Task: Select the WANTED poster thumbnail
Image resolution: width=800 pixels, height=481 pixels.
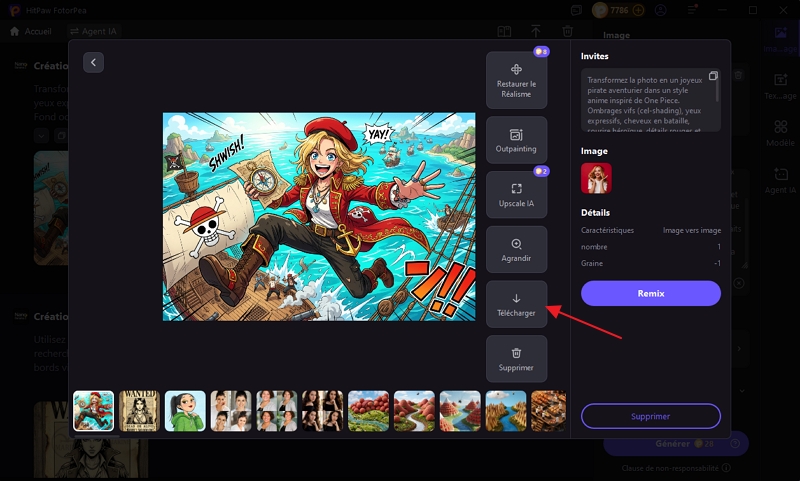Action: pos(139,411)
